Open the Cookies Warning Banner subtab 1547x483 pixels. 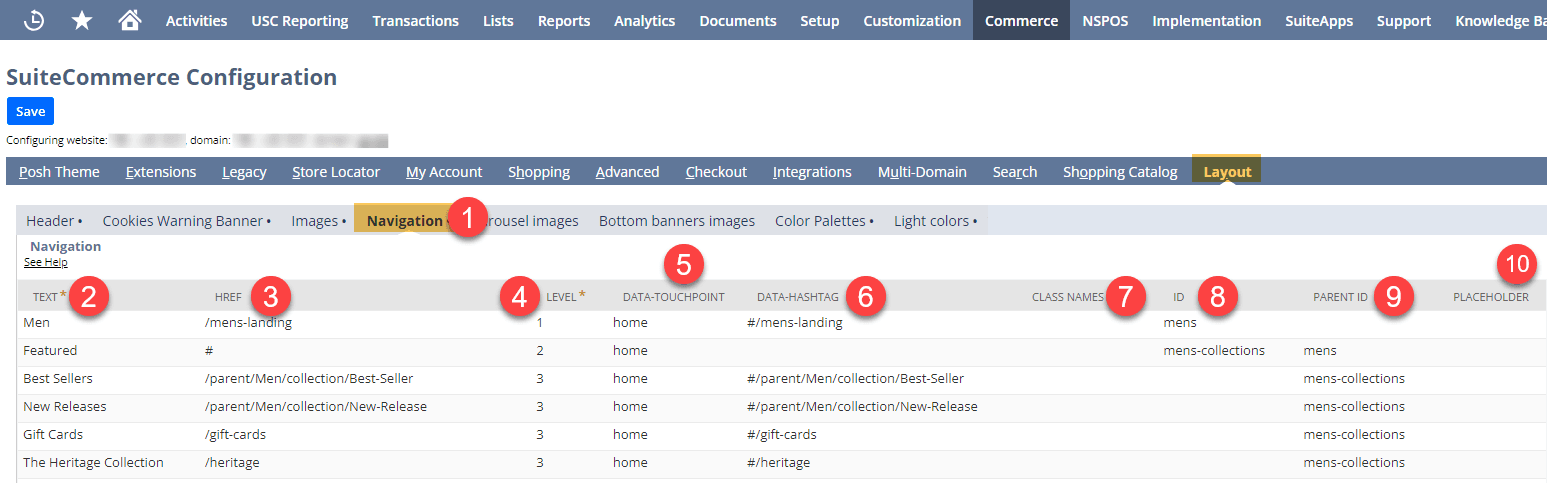pyautogui.click(x=186, y=221)
